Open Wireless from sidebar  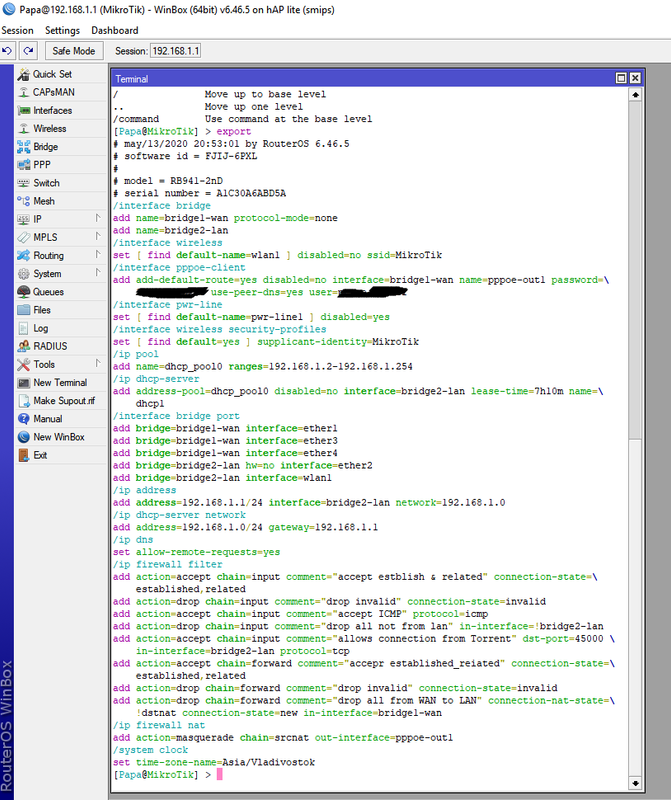point(61,129)
